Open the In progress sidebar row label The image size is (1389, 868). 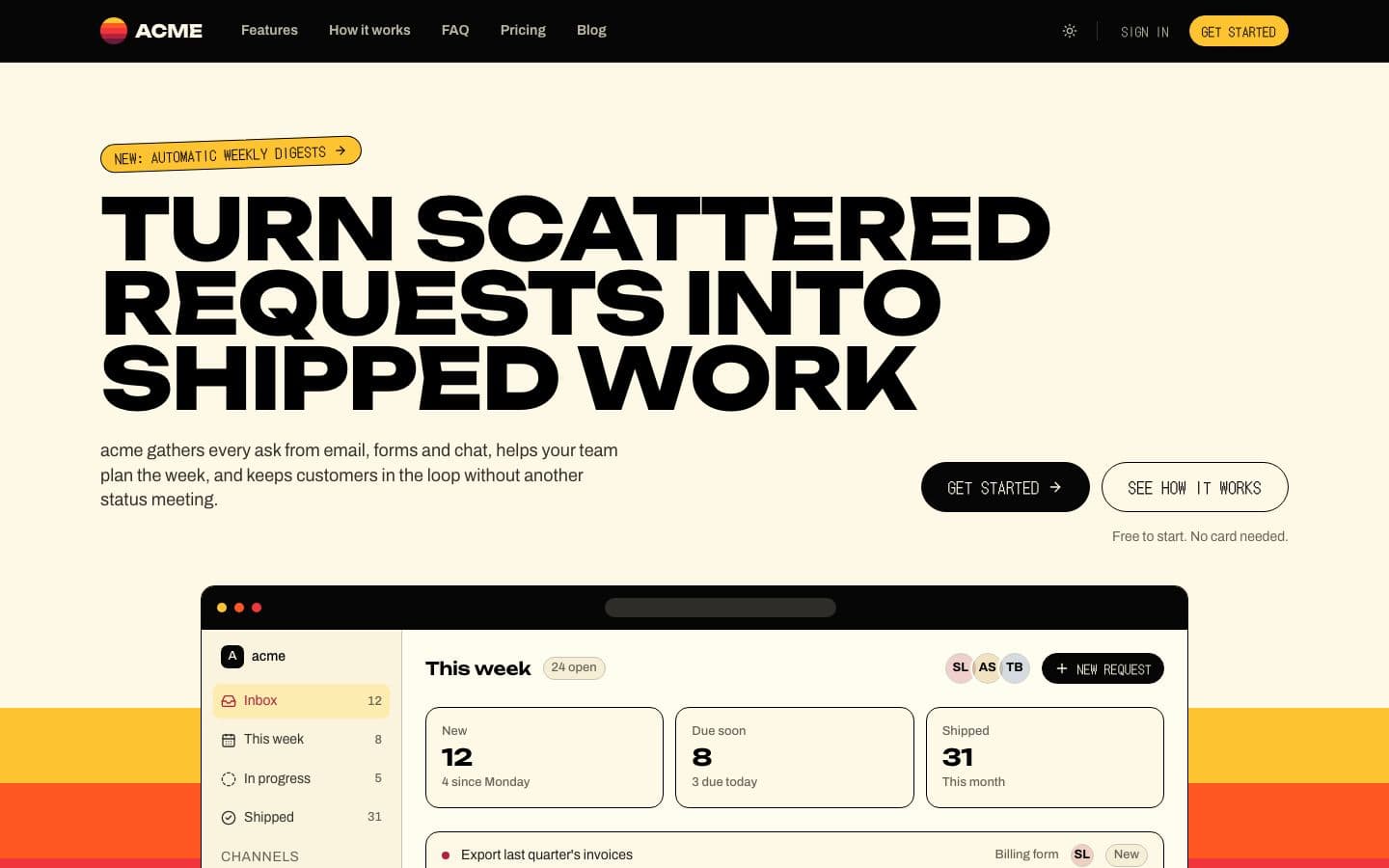coord(277,778)
